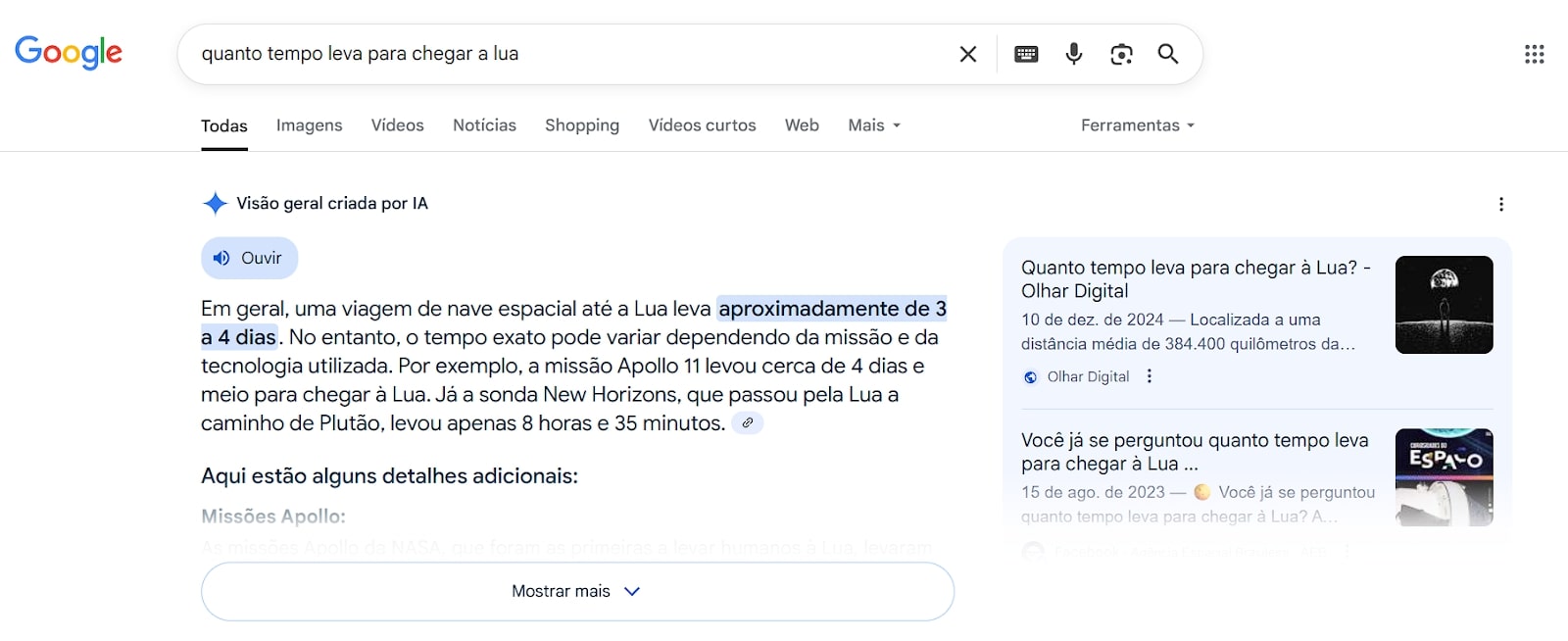This screenshot has width=1568, height=641.
Task: Switch to the Imagens tab
Action: coord(310,125)
